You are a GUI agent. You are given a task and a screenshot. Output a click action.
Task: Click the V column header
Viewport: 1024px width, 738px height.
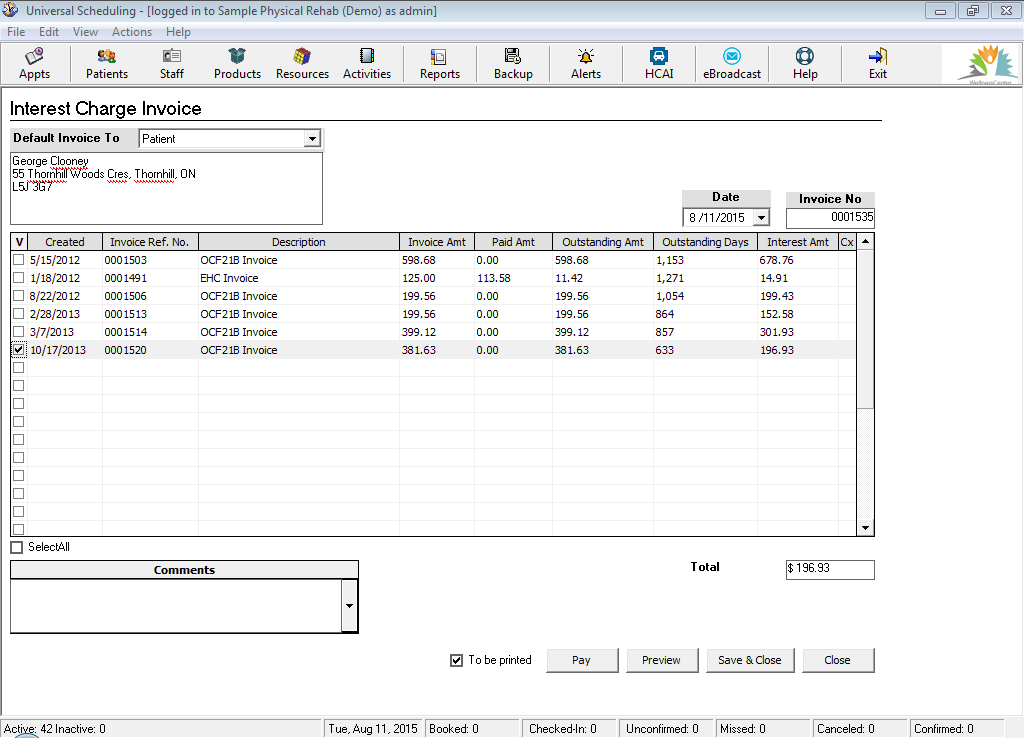pyautogui.click(x=19, y=242)
